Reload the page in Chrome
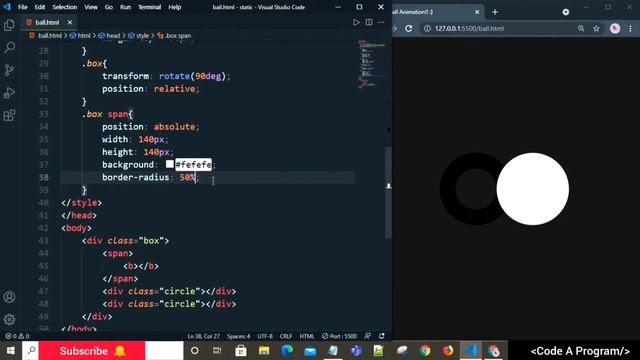 409,29
